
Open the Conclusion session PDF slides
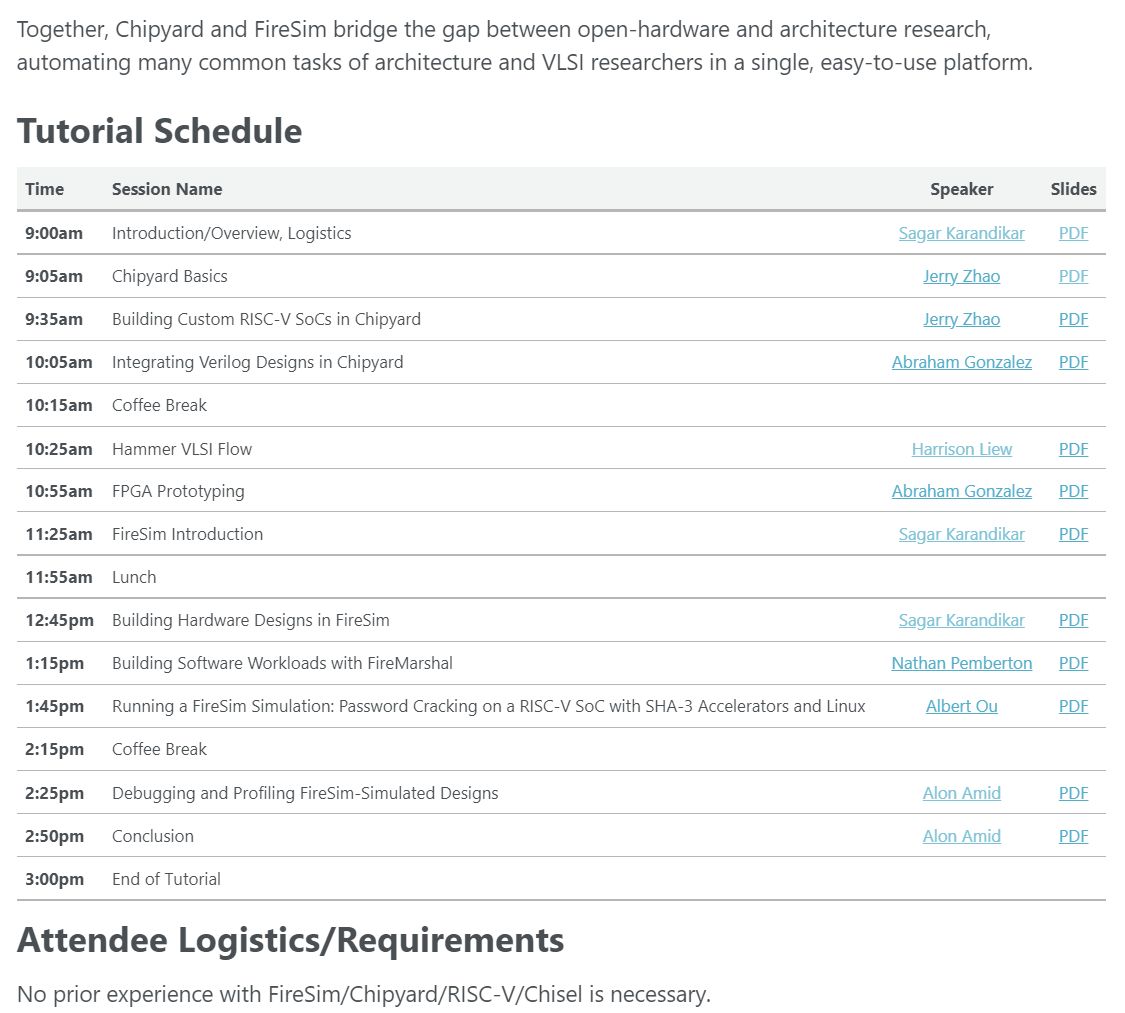point(1072,836)
